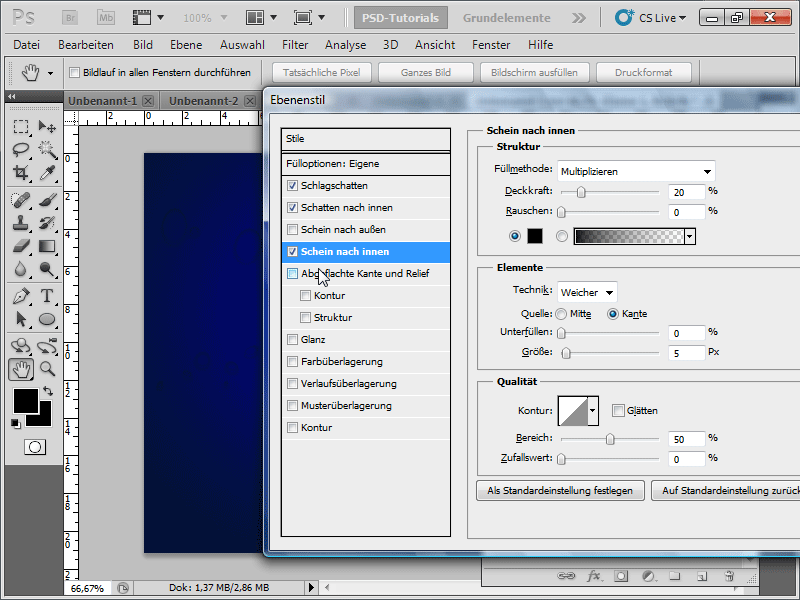Select the PSD-Tutorials workspace
Viewport: 800px width, 600px height.
click(x=401, y=18)
